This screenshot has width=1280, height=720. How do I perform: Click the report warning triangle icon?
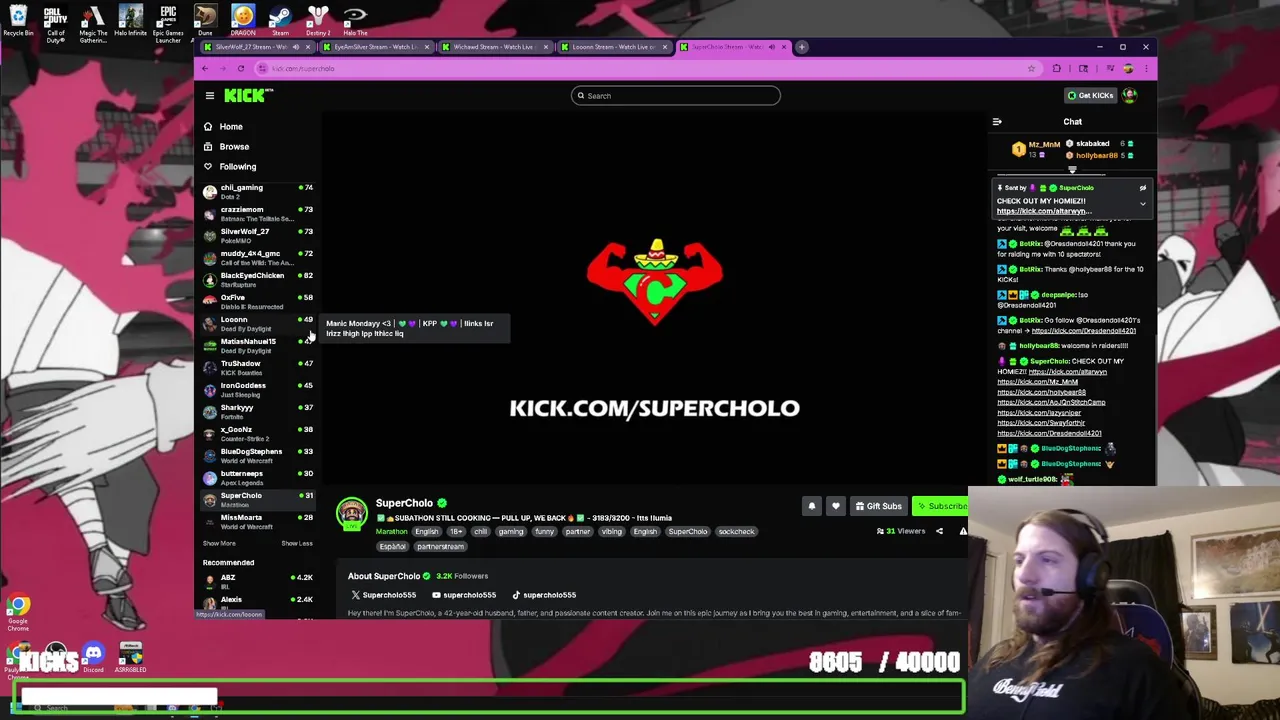(x=963, y=531)
